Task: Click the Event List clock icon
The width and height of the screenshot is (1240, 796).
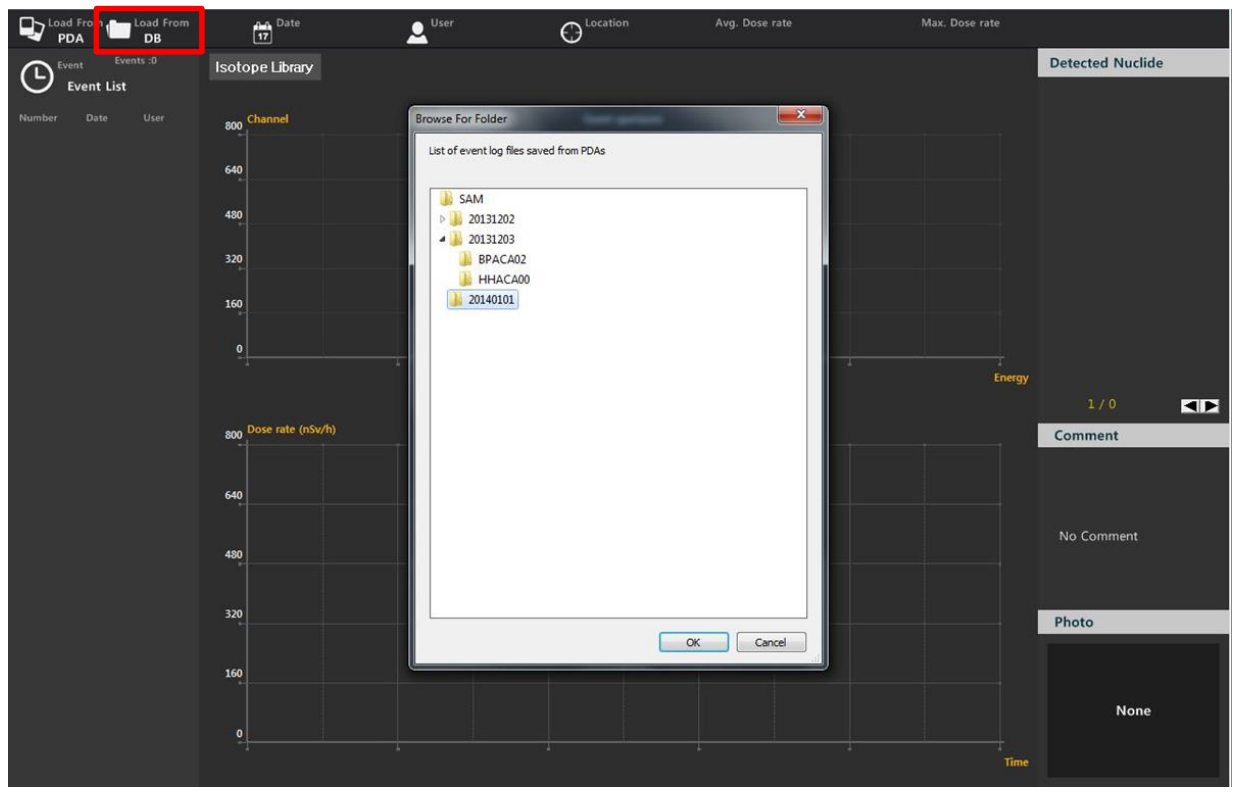Action: (x=37, y=78)
